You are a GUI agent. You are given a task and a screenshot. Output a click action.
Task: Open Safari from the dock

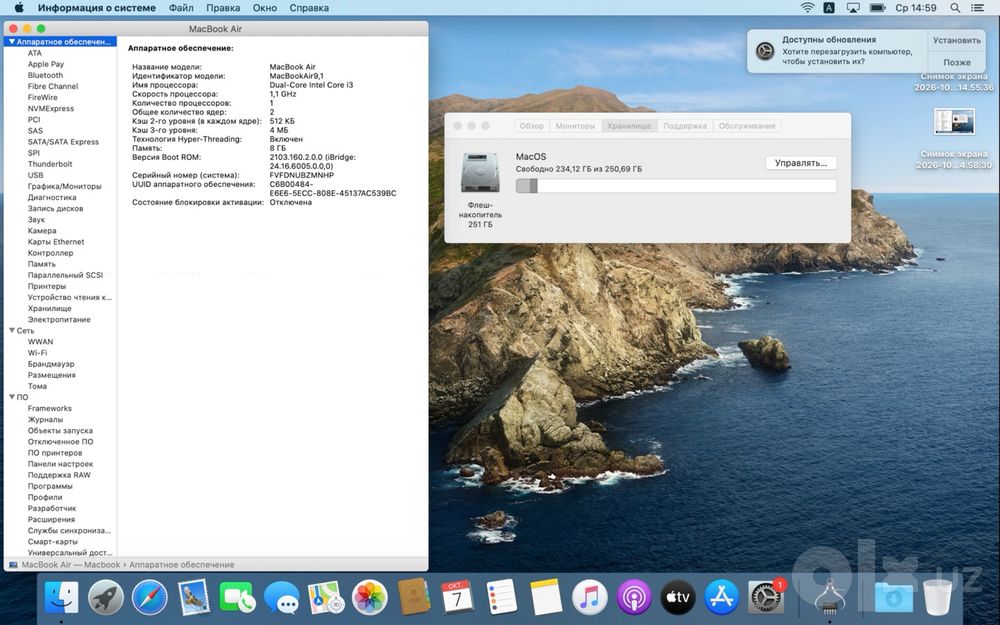pos(150,598)
